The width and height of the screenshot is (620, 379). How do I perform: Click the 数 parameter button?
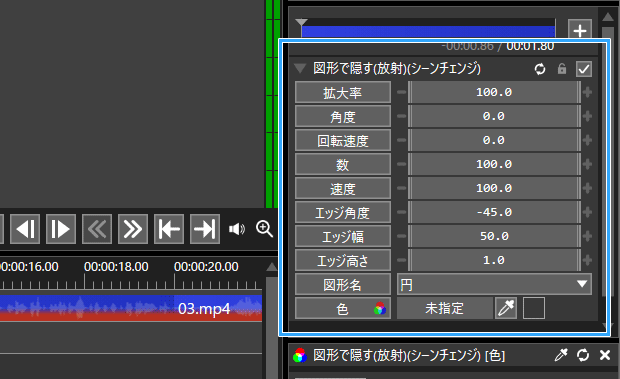coord(343,164)
